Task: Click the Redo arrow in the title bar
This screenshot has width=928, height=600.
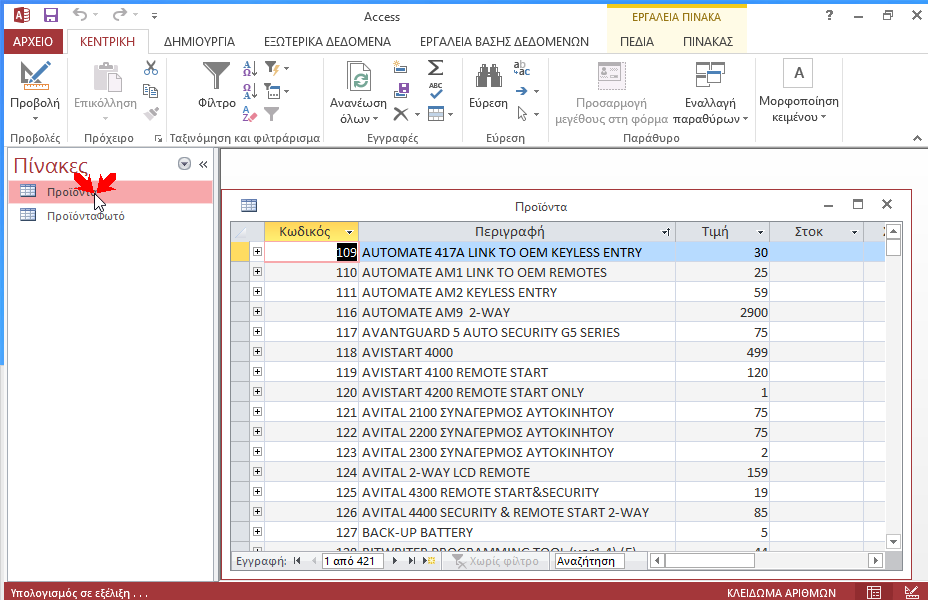Action: tap(120, 15)
